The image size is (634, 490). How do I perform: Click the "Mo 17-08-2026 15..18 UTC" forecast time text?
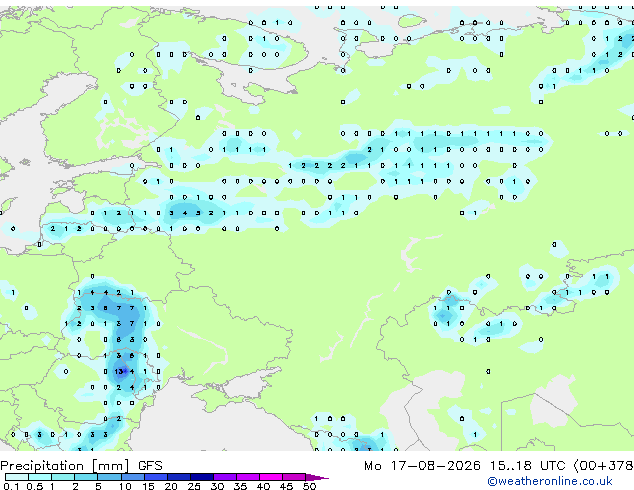coord(465,466)
